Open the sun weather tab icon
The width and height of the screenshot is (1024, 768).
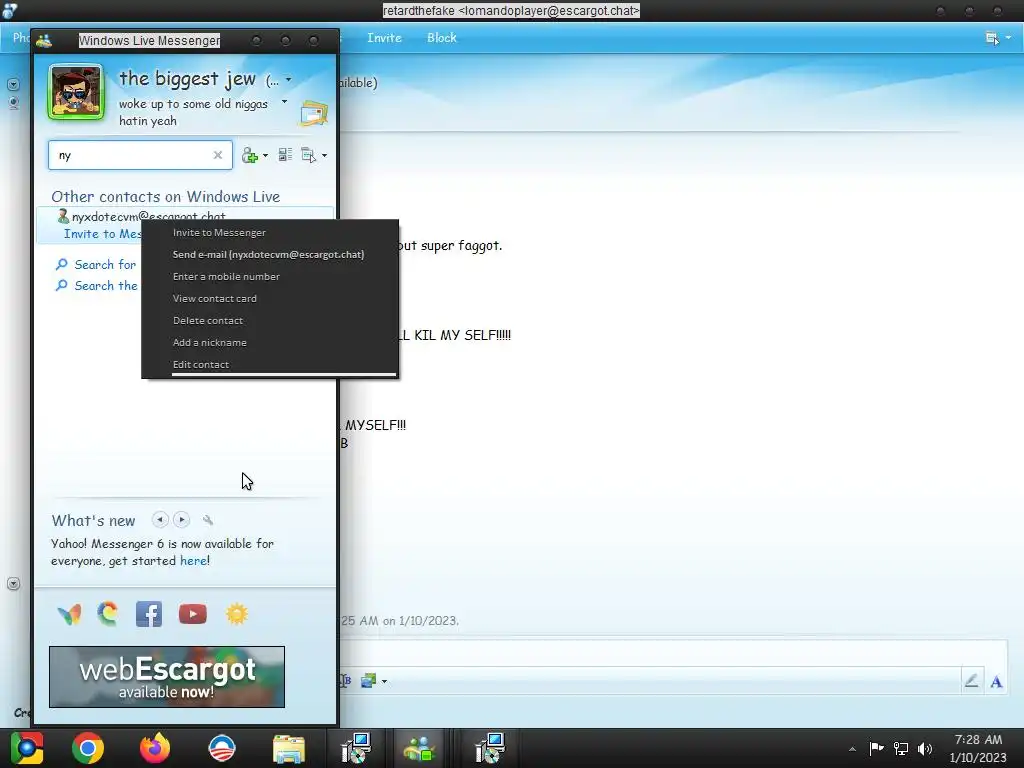(x=236, y=615)
